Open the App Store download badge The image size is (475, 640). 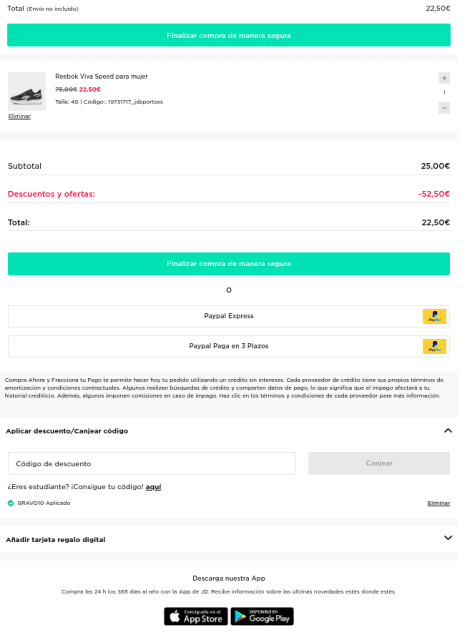196,616
